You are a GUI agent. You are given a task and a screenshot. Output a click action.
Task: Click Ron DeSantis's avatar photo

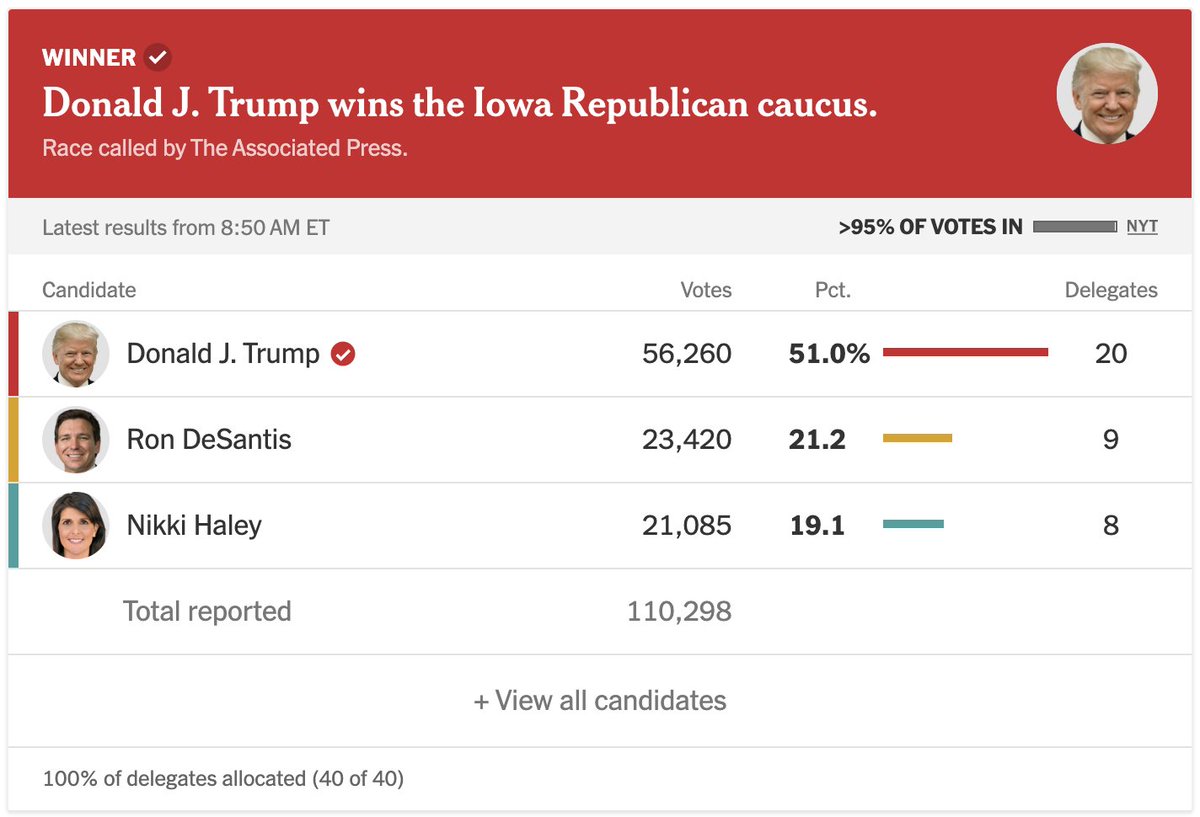tap(76, 440)
